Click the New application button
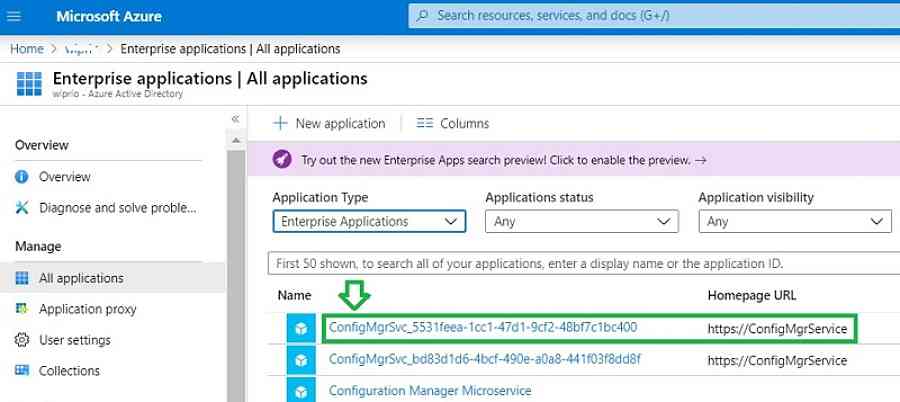Viewport: 900px width, 402px height. click(329, 123)
